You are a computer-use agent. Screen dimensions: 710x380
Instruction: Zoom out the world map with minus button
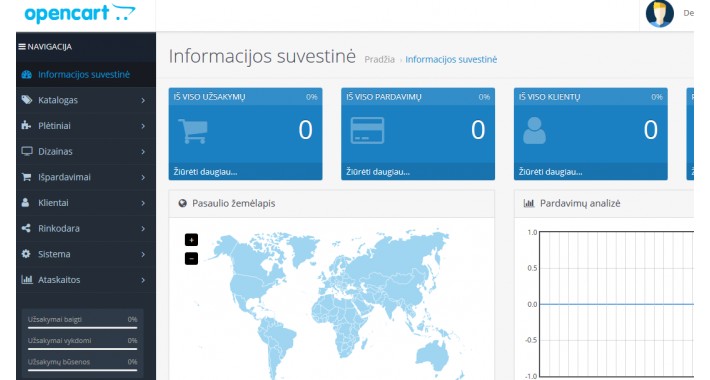(191, 259)
